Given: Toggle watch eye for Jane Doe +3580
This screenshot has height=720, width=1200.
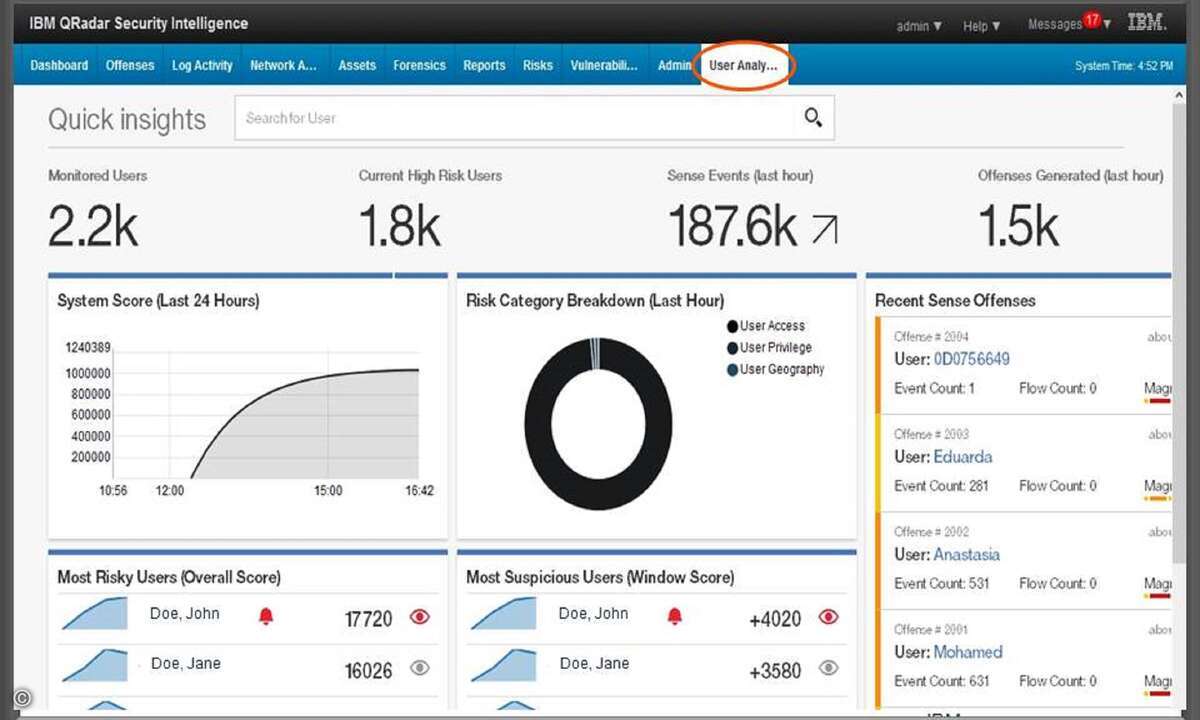Looking at the screenshot, I should pos(828,668).
